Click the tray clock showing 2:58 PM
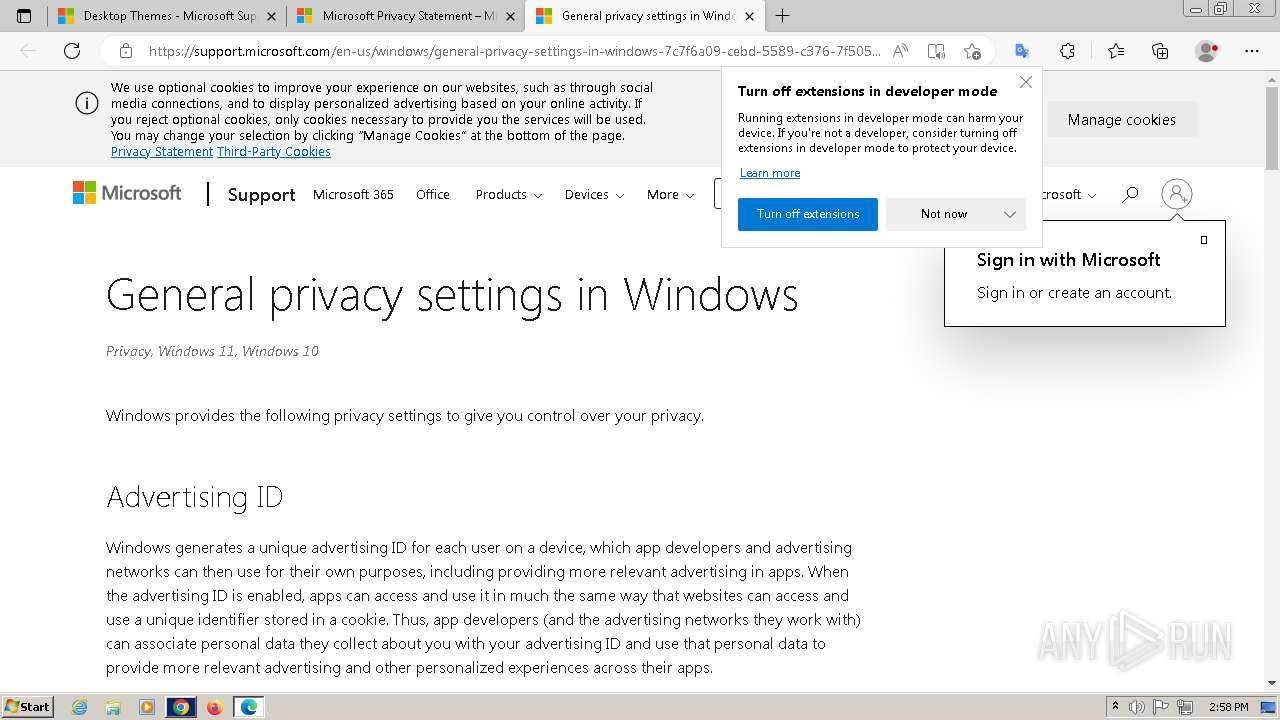This screenshot has height=720, width=1280. point(1229,707)
